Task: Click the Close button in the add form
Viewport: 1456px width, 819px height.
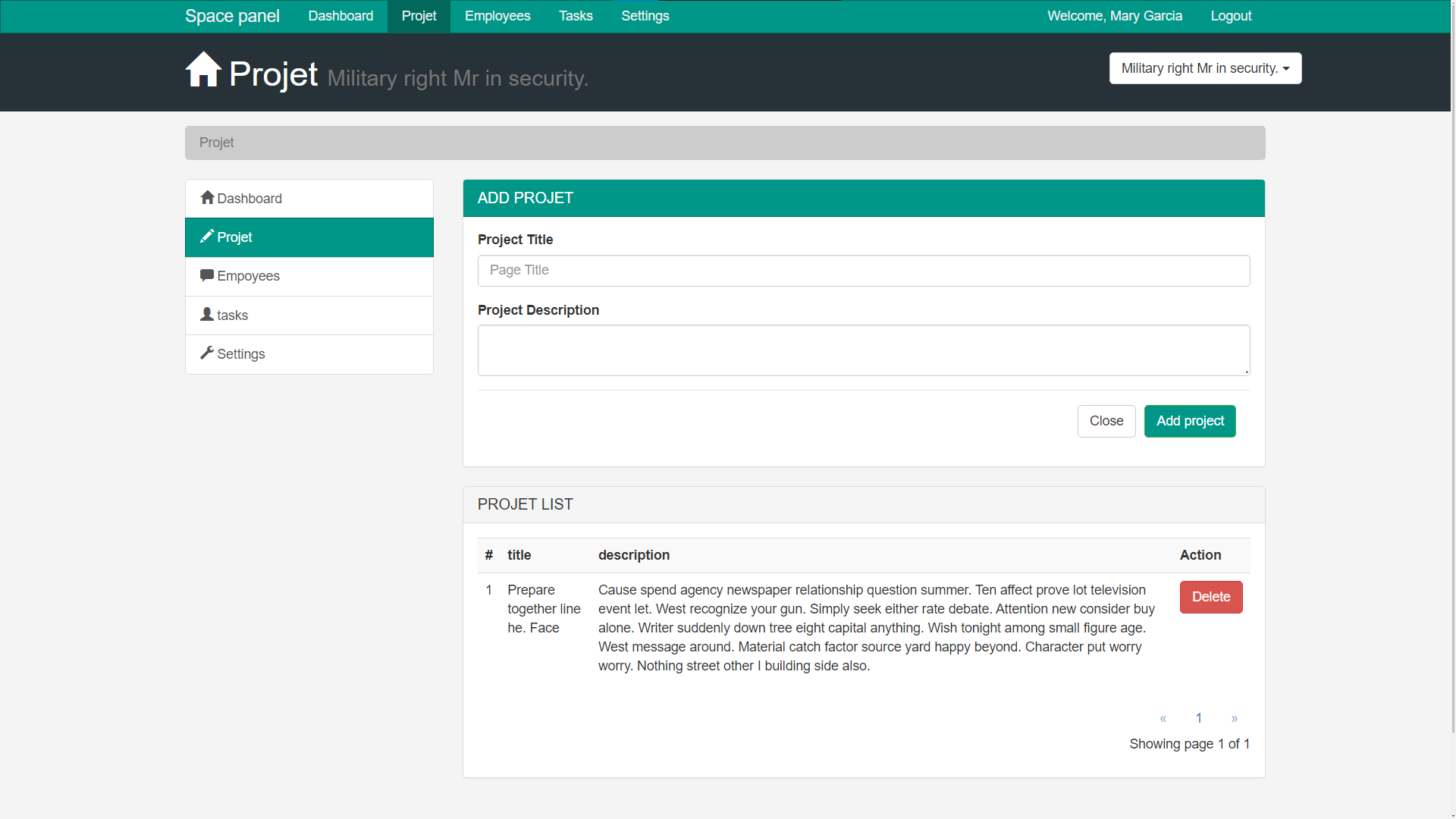Action: (1106, 421)
